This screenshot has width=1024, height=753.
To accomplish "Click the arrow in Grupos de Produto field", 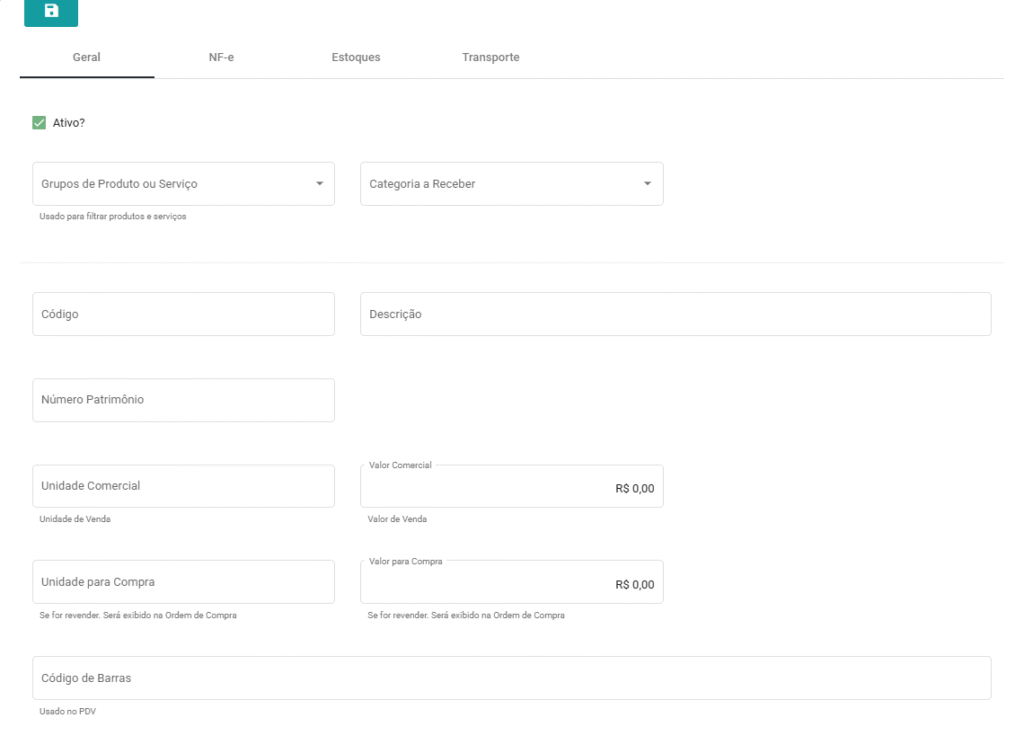I will tap(319, 184).
